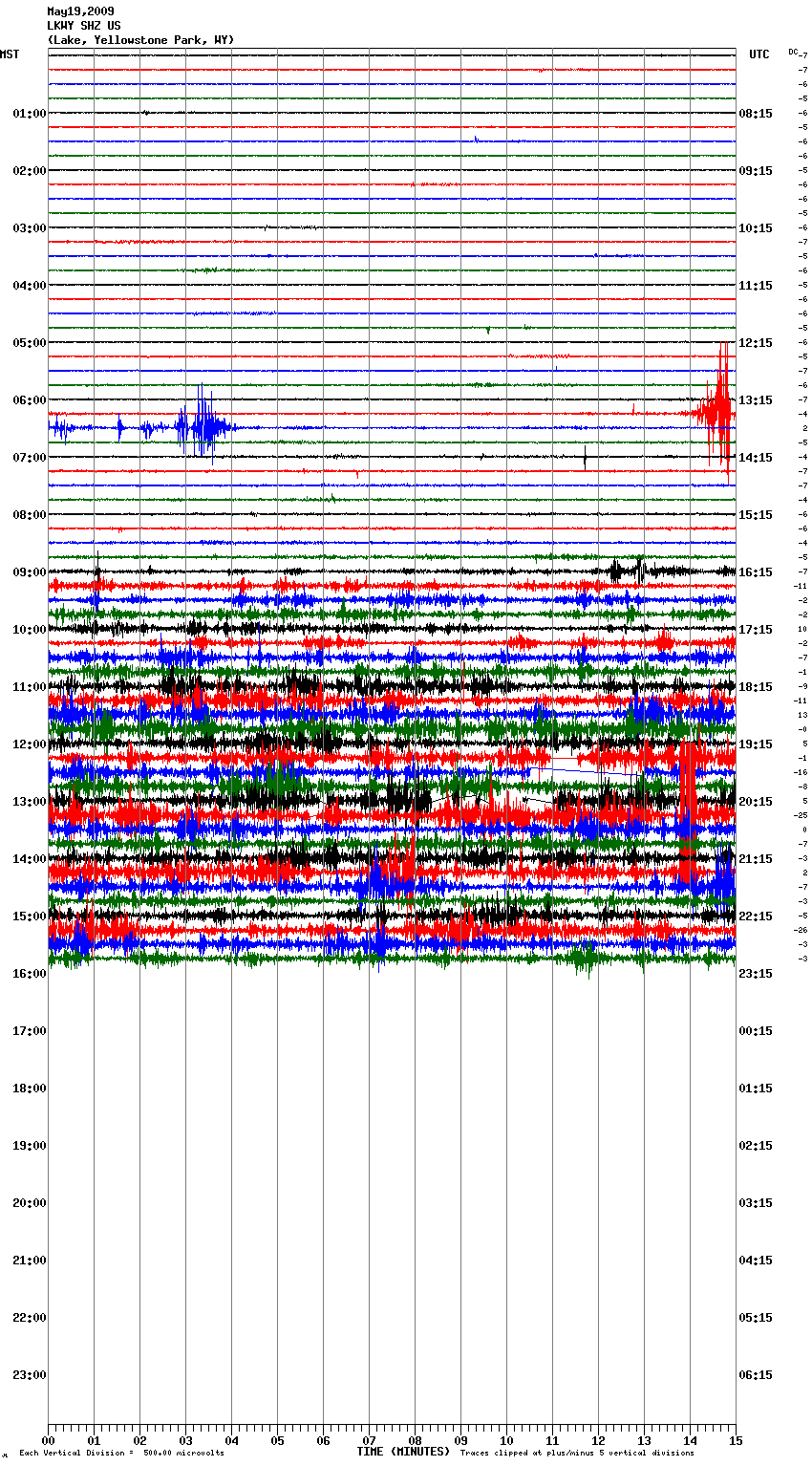The image size is (812, 1466).
Task: Select the 02:00 MST row label
Action: point(29,171)
